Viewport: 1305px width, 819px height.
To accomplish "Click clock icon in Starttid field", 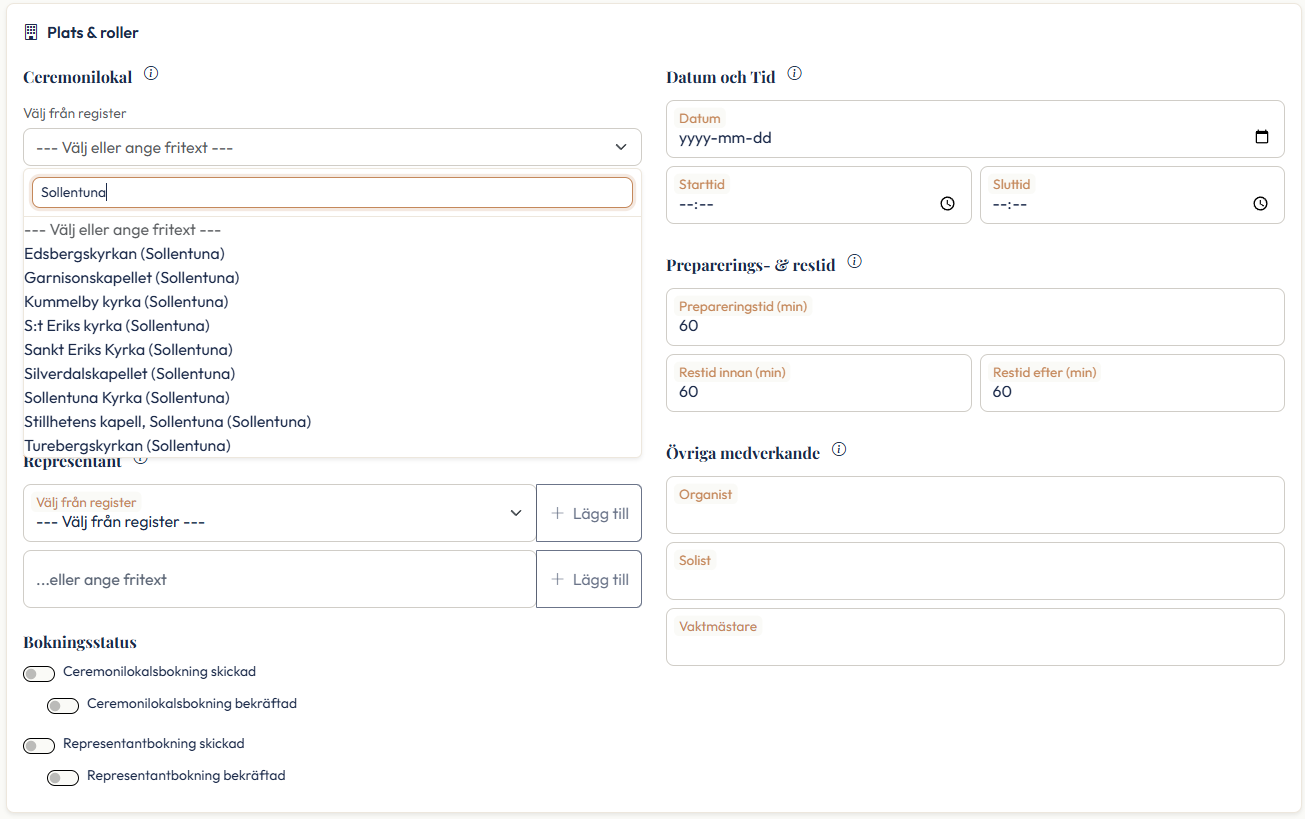I will (x=948, y=204).
